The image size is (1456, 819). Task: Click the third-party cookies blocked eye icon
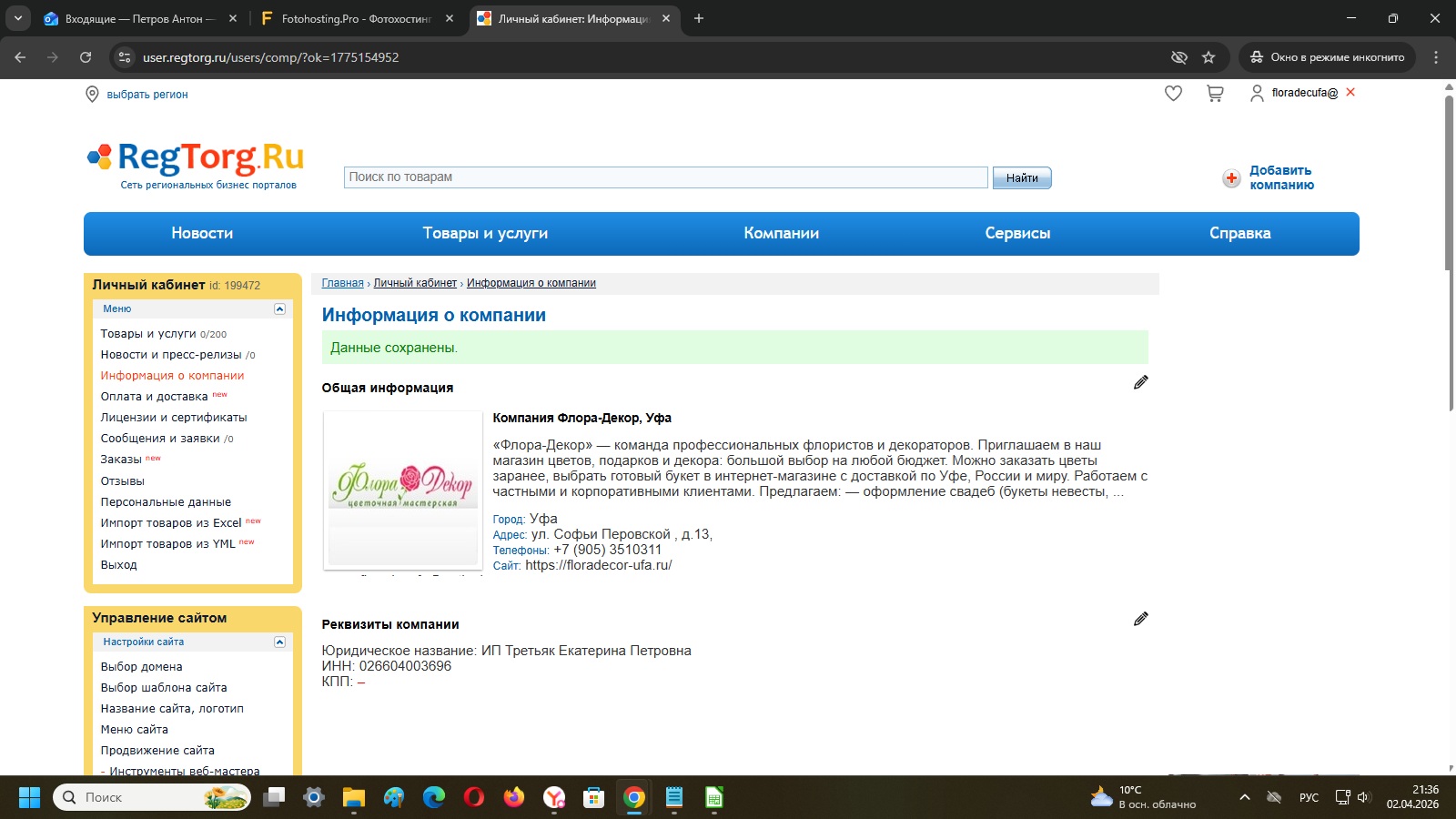[1179, 57]
